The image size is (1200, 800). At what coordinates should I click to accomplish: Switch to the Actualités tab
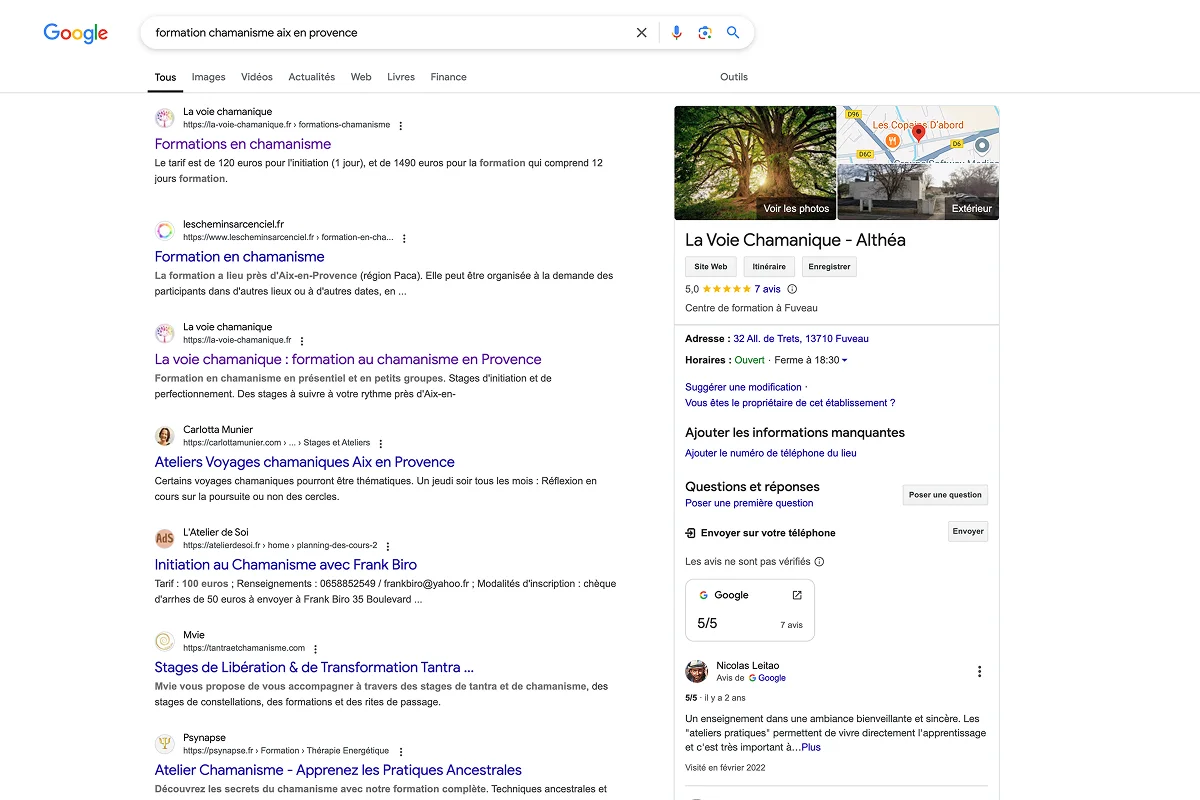click(x=311, y=77)
